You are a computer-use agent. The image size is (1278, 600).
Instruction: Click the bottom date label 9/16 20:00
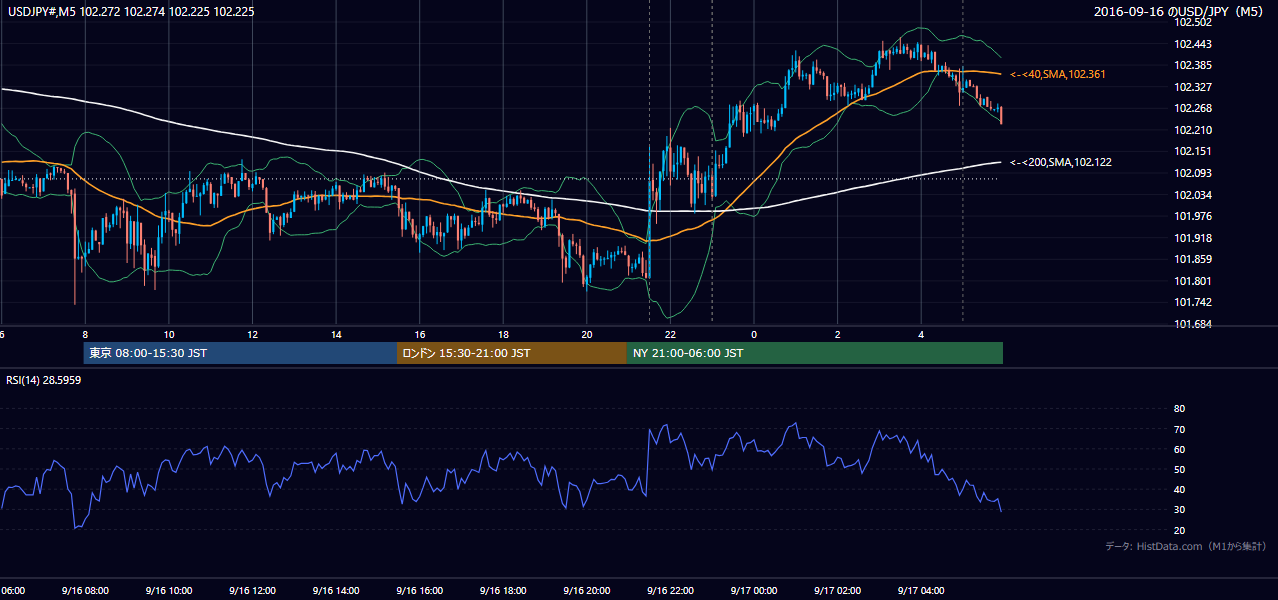click(x=587, y=591)
